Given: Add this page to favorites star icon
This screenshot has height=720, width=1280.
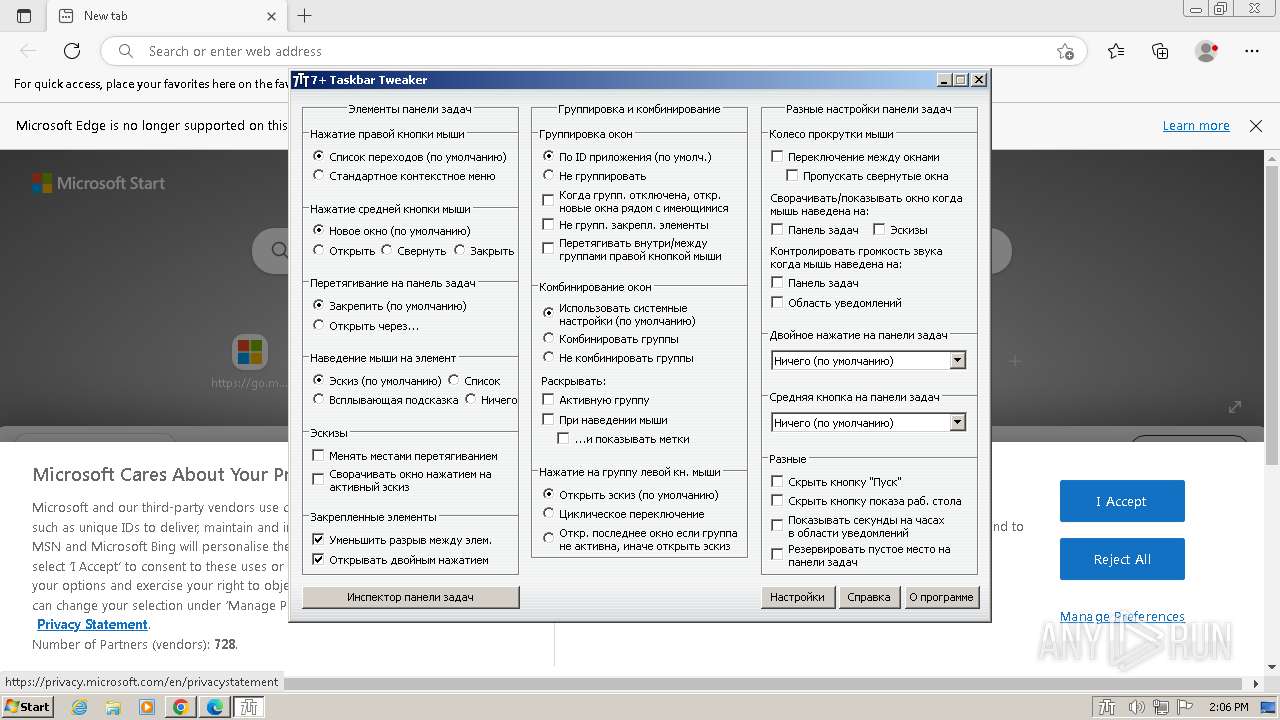Looking at the screenshot, I should 1065,51.
